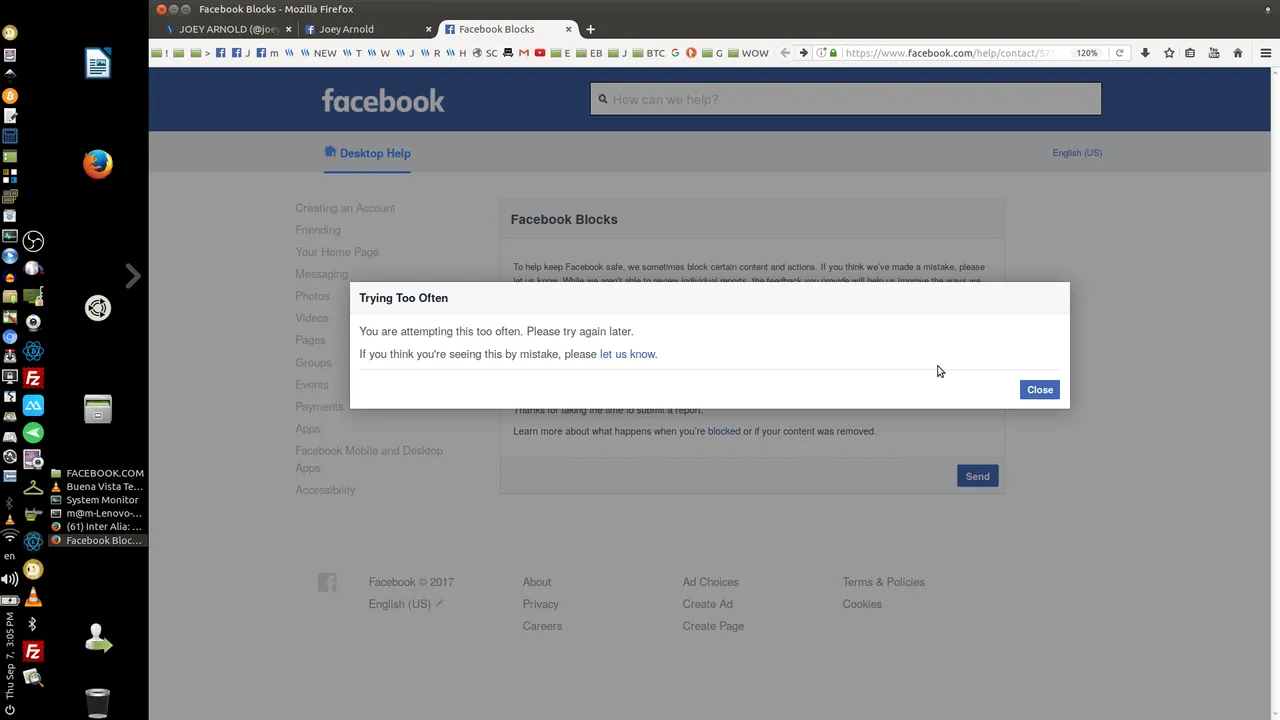Open the Careers footer link

coord(542,626)
